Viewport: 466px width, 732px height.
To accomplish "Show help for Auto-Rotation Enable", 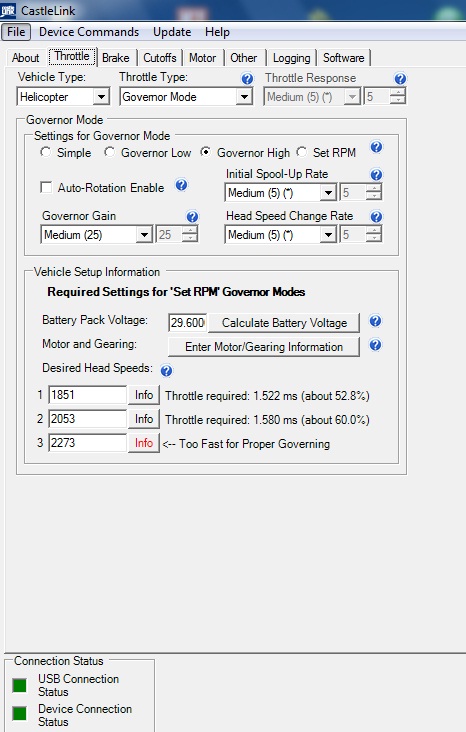I will coord(181,185).
